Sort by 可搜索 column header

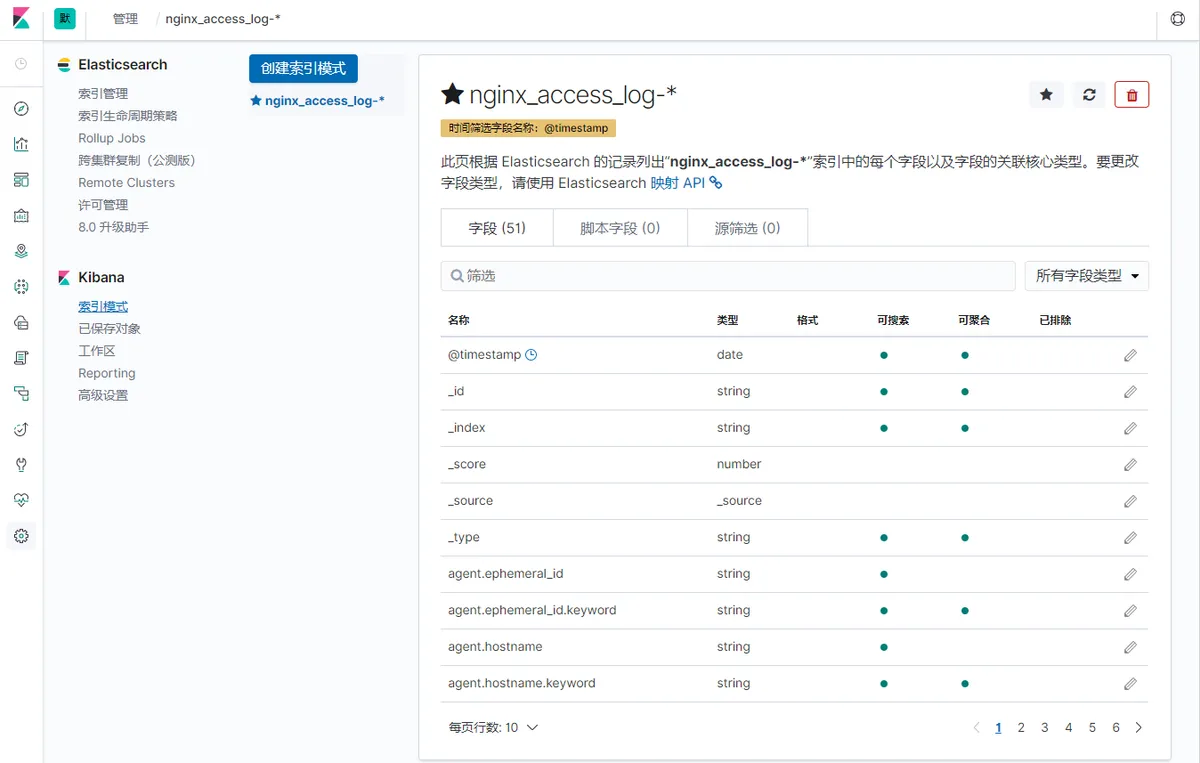click(x=893, y=320)
